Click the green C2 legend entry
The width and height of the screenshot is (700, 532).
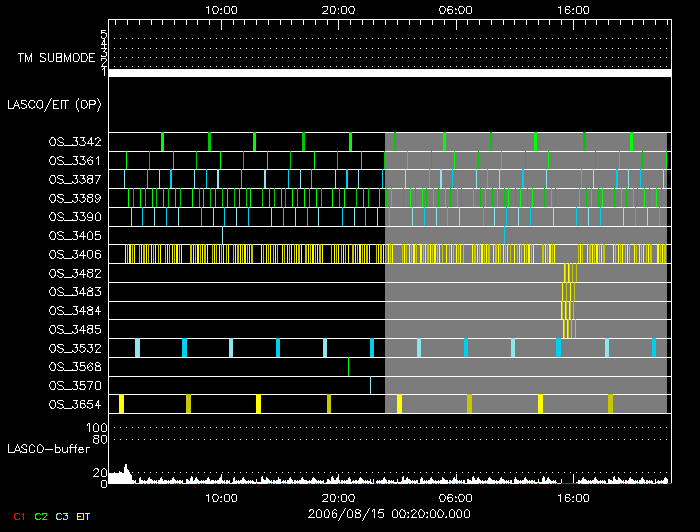click(41, 516)
